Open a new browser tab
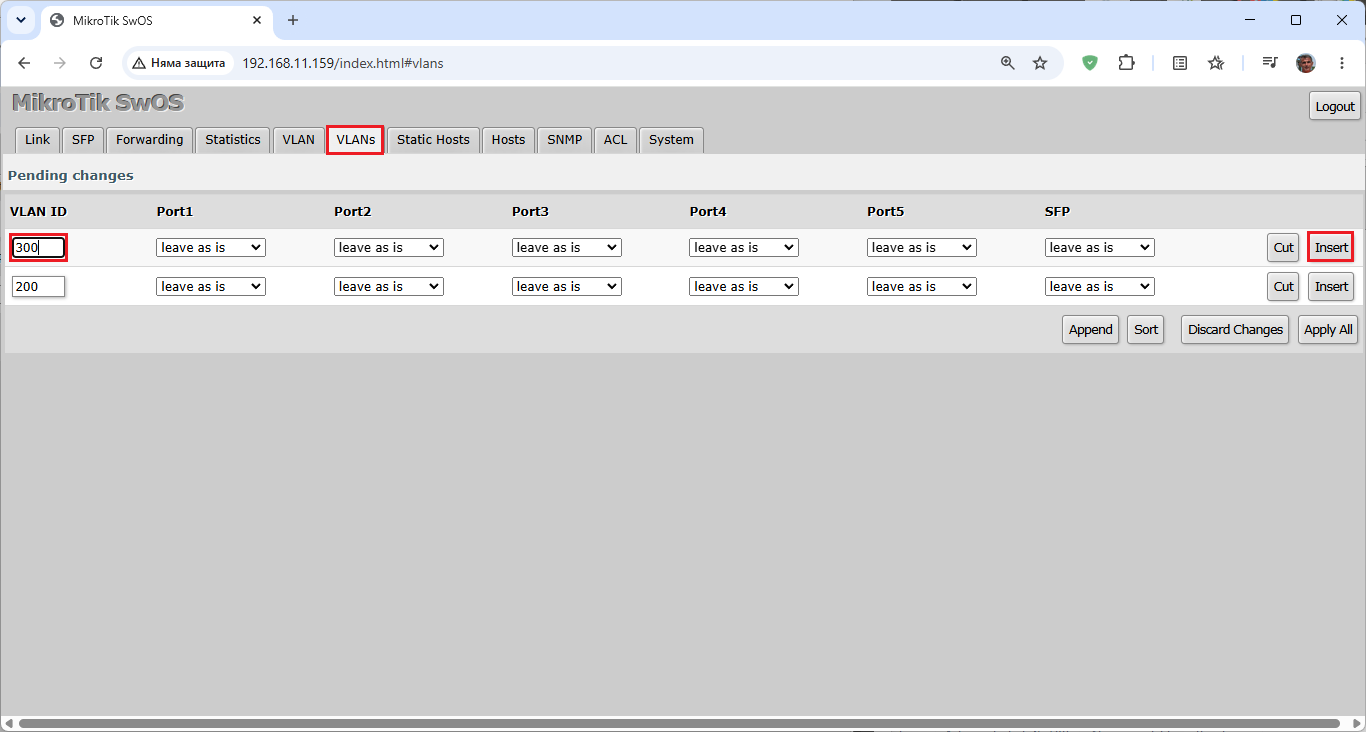 293,20
